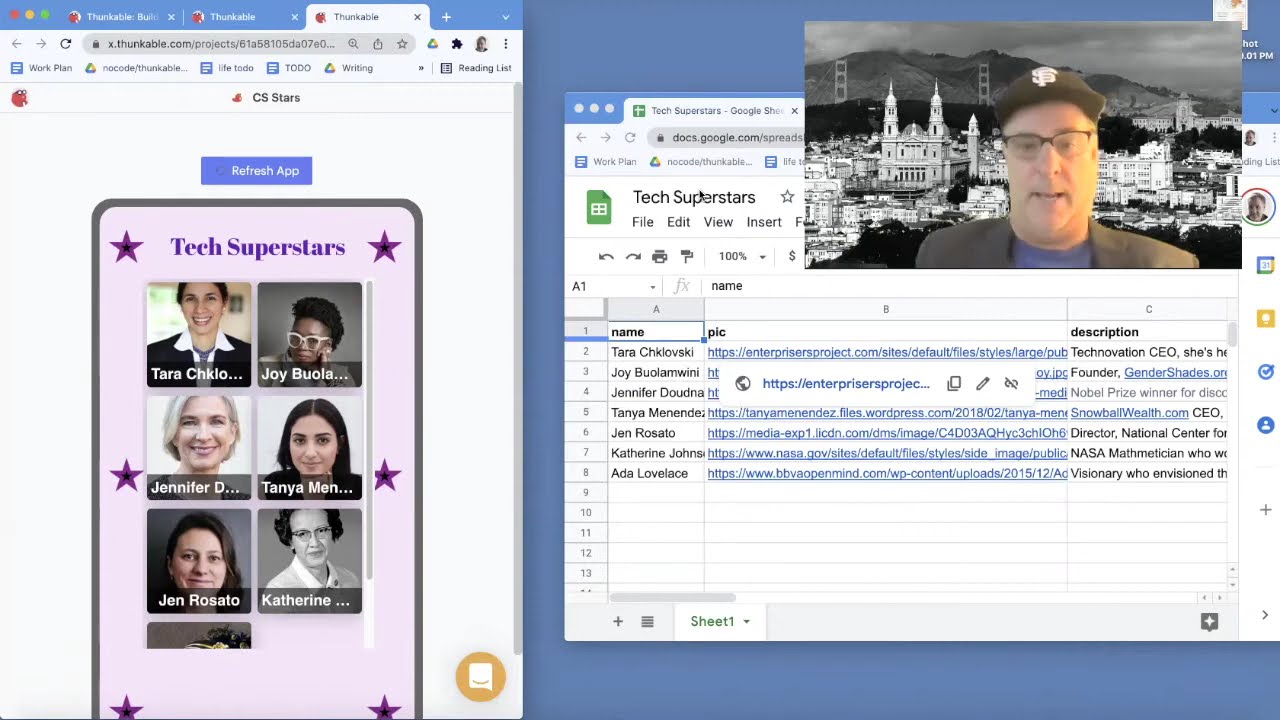Open the Name box dropdown arrow
Viewport: 1280px width, 720px height.
tap(653, 287)
